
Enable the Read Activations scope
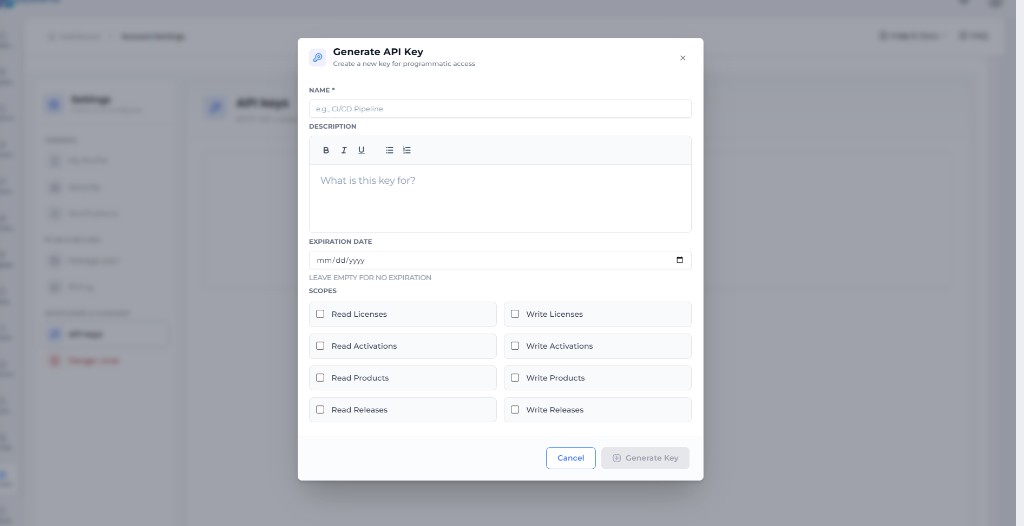[320, 346]
